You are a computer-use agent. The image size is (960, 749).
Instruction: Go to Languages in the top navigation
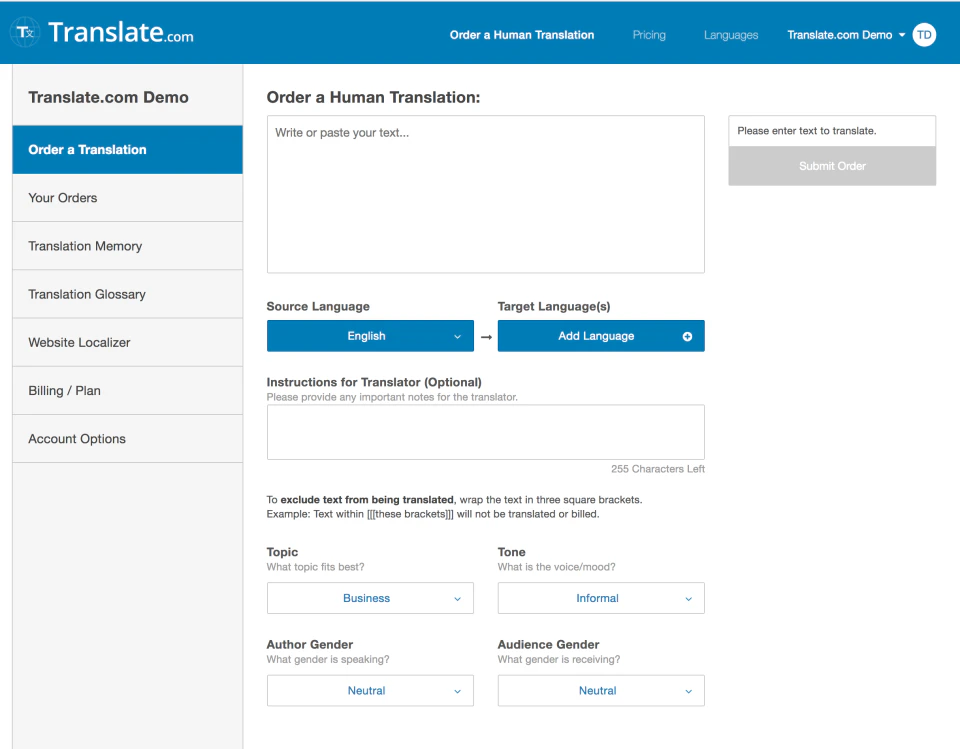731,35
